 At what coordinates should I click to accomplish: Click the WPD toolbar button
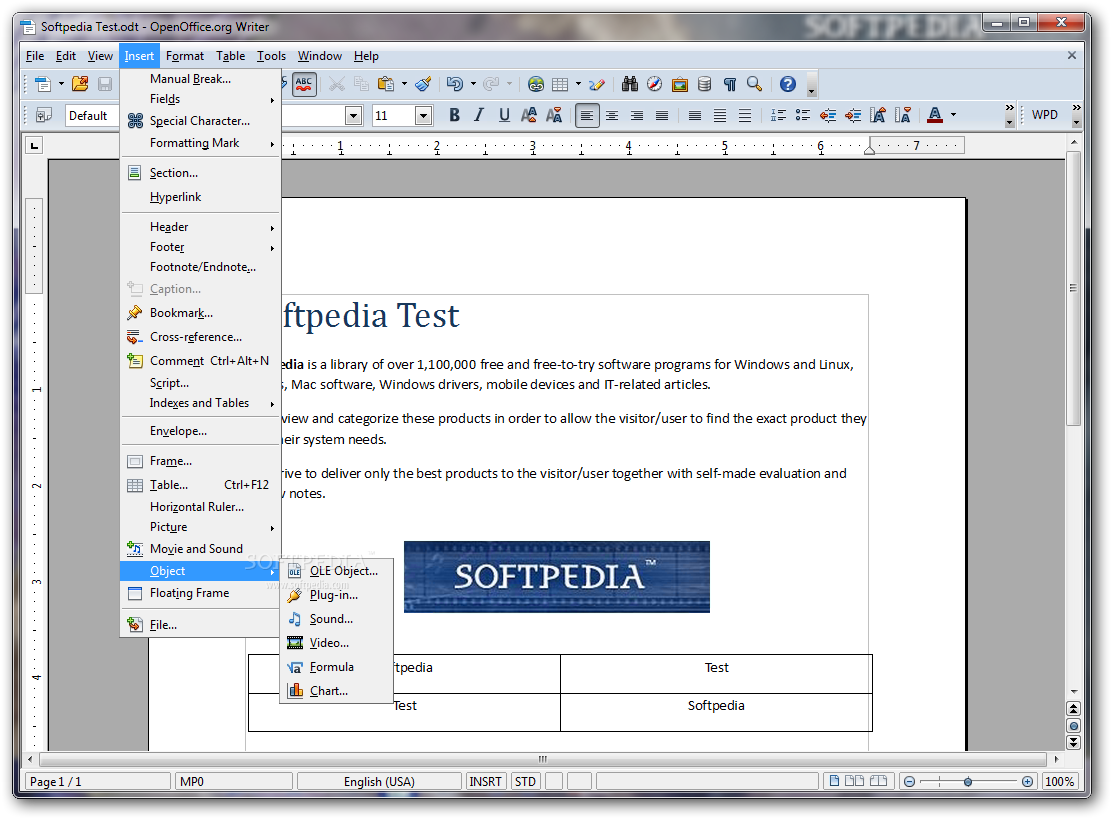[x=1045, y=115]
